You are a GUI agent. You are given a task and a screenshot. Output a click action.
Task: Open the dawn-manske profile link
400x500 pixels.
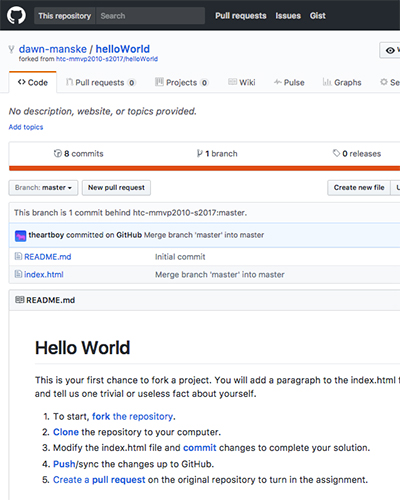pos(53,49)
